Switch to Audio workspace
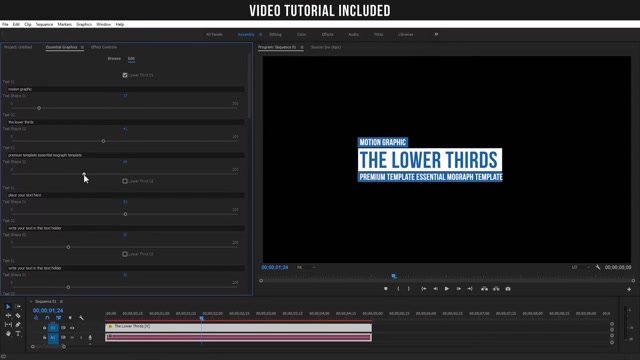The image size is (640, 360). click(353, 35)
